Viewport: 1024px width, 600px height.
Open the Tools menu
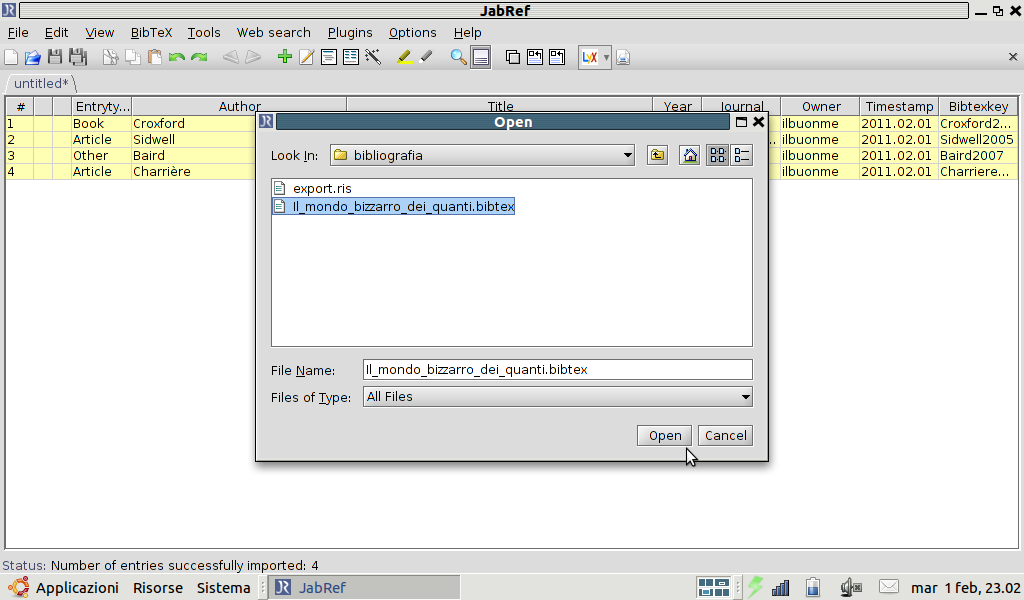(x=204, y=33)
